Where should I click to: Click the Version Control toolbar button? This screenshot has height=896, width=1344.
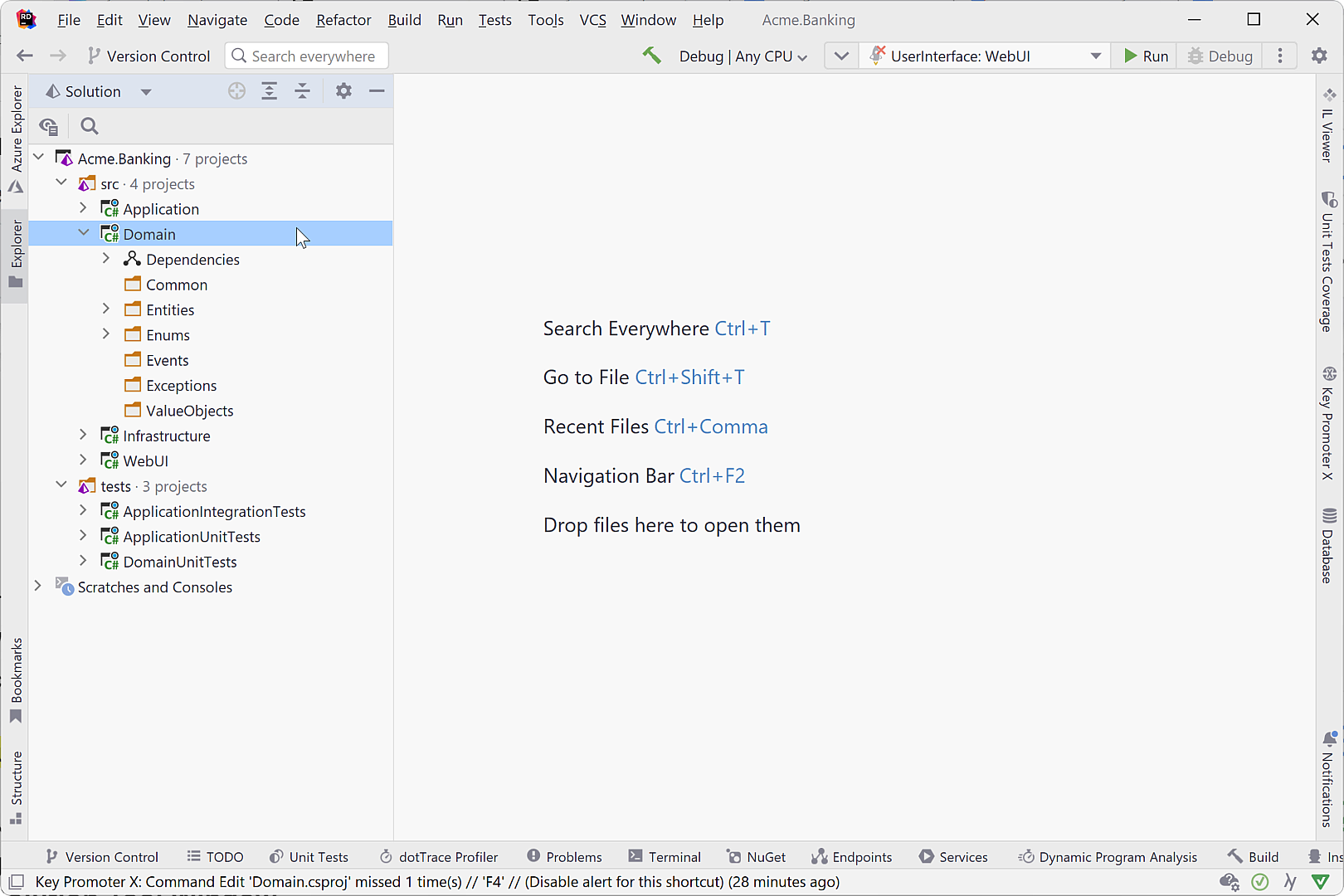(x=149, y=56)
